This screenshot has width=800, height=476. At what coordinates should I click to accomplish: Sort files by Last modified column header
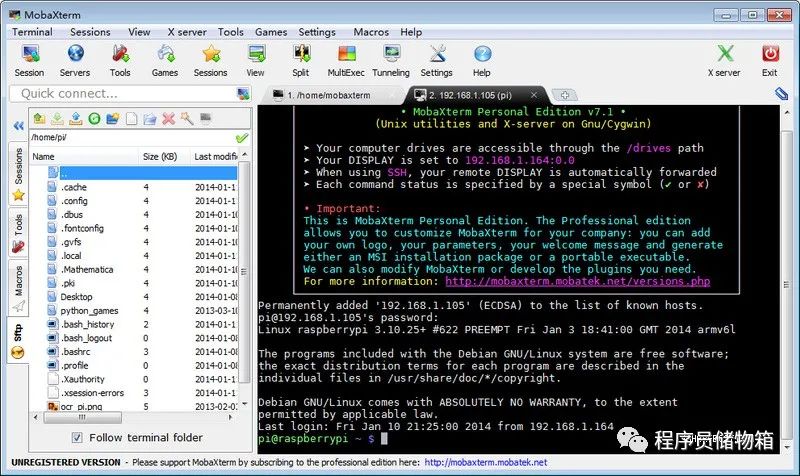point(214,157)
